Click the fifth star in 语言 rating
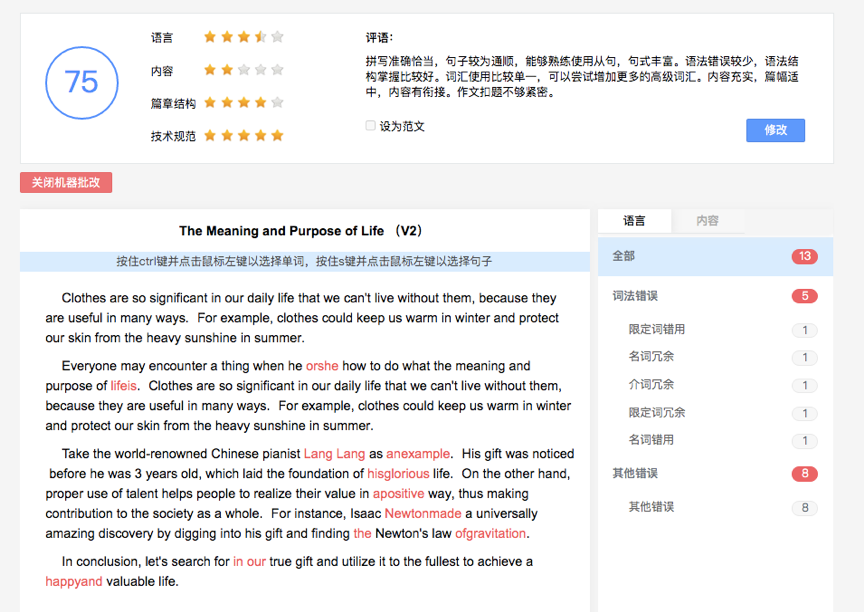This screenshot has height=612, width=864. (x=277, y=35)
